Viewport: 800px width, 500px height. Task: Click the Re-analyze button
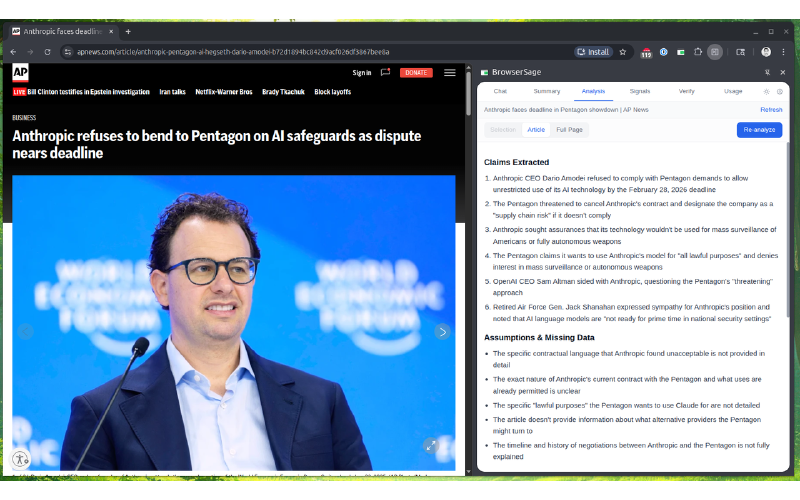tap(759, 130)
